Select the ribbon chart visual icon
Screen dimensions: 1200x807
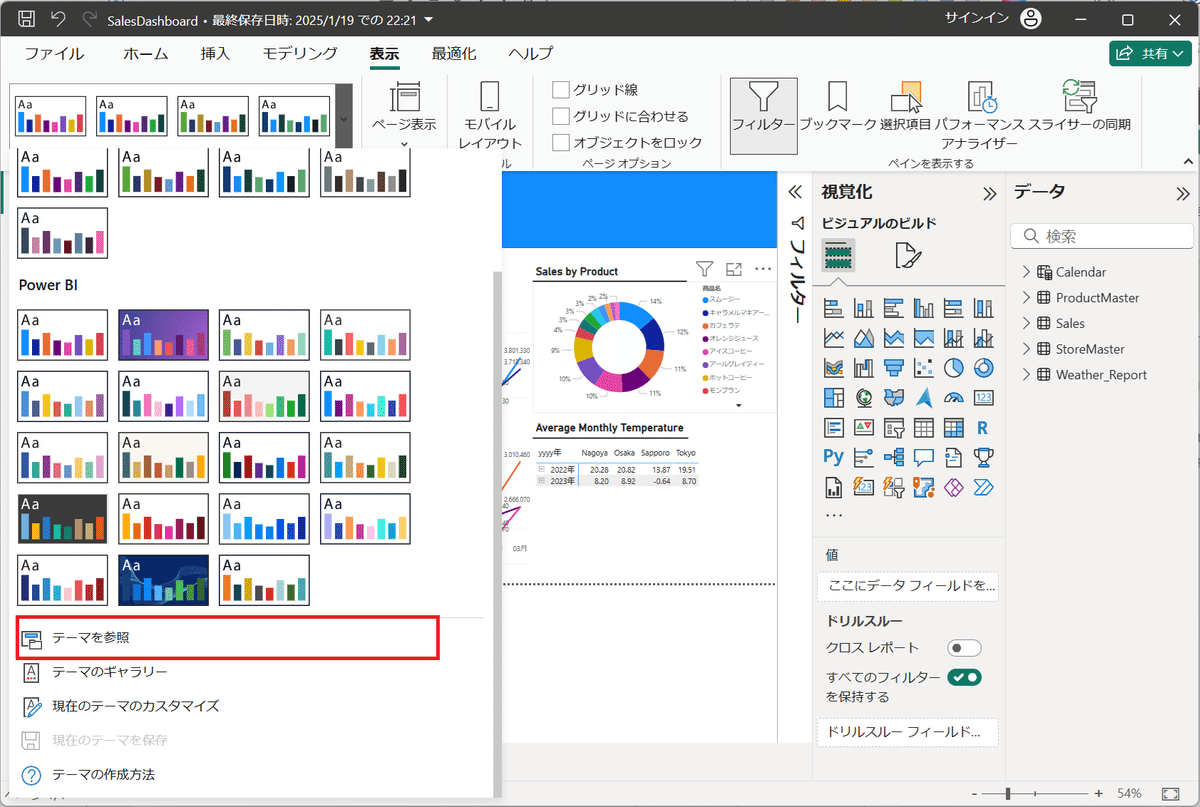click(833, 368)
